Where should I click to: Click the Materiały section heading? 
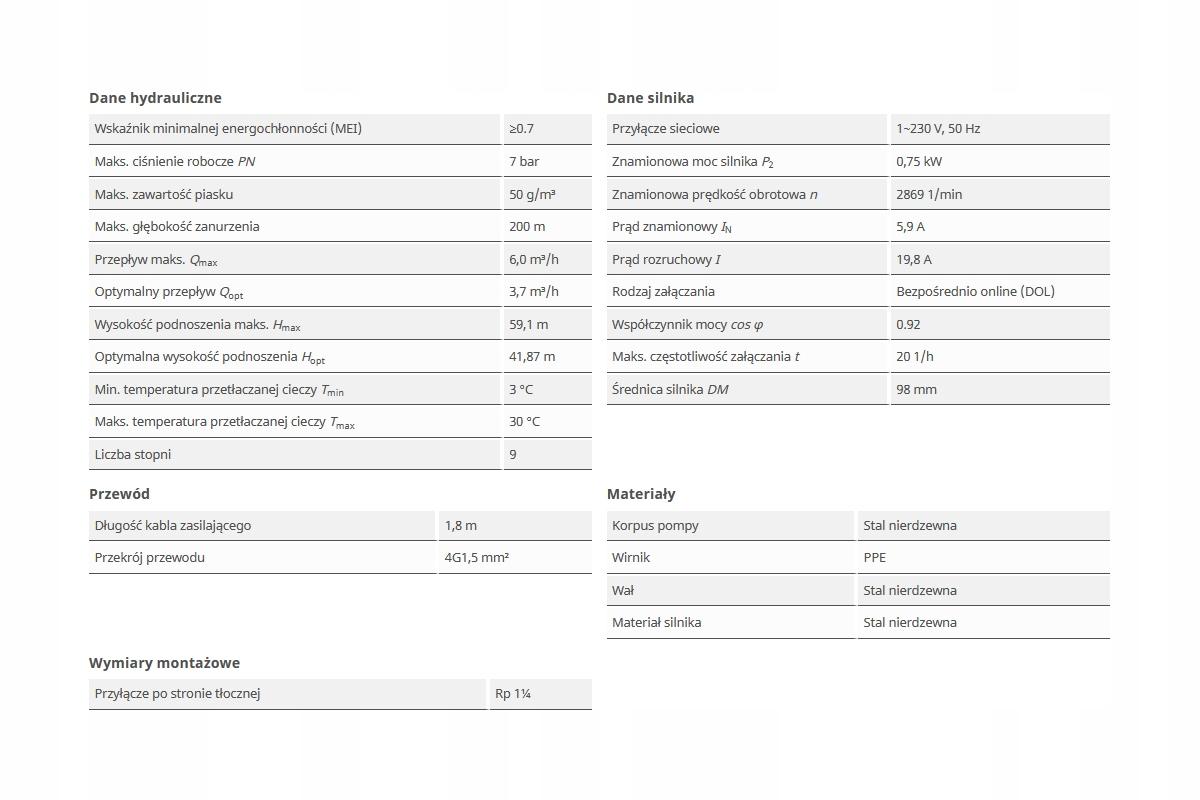641,494
